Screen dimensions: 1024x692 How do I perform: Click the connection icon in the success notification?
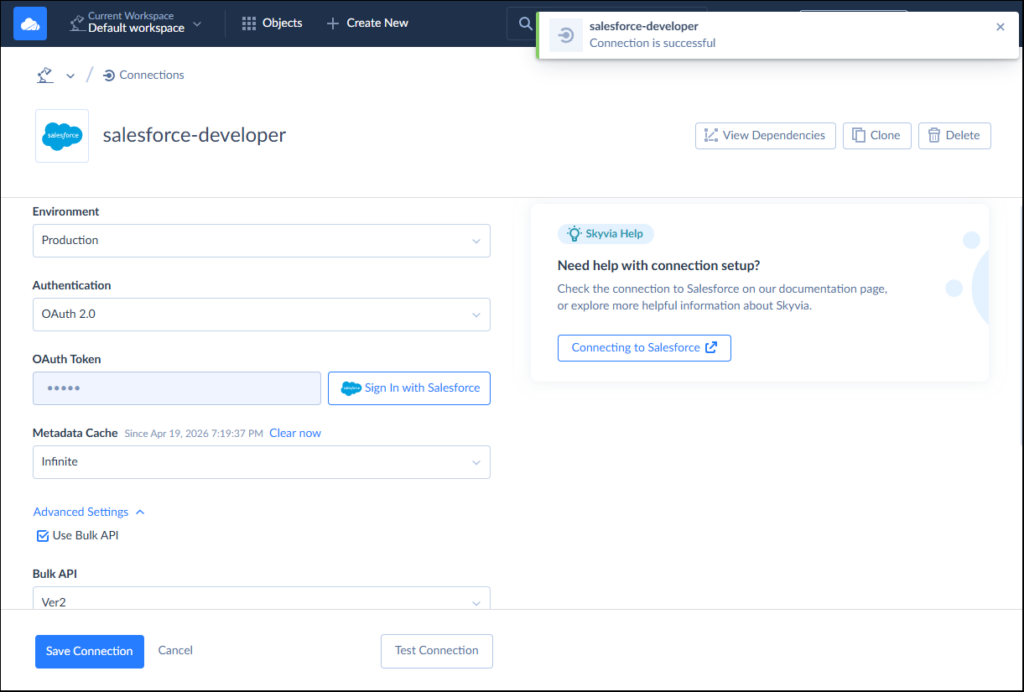point(566,34)
